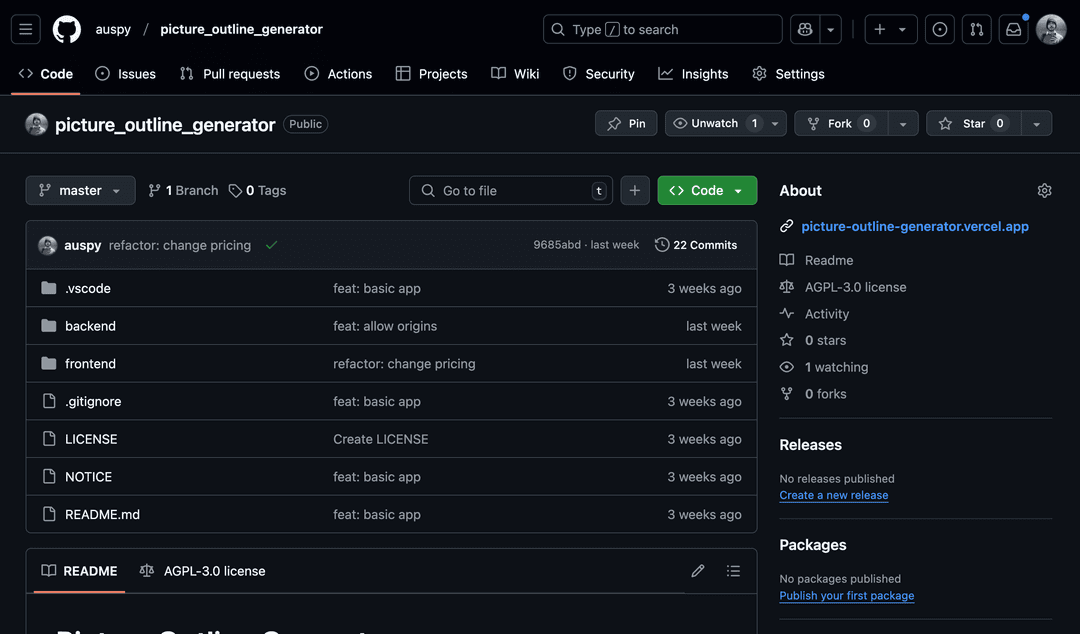Open the create new plus menu
This screenshot has height=634, width=1080.
coord(891,30)
